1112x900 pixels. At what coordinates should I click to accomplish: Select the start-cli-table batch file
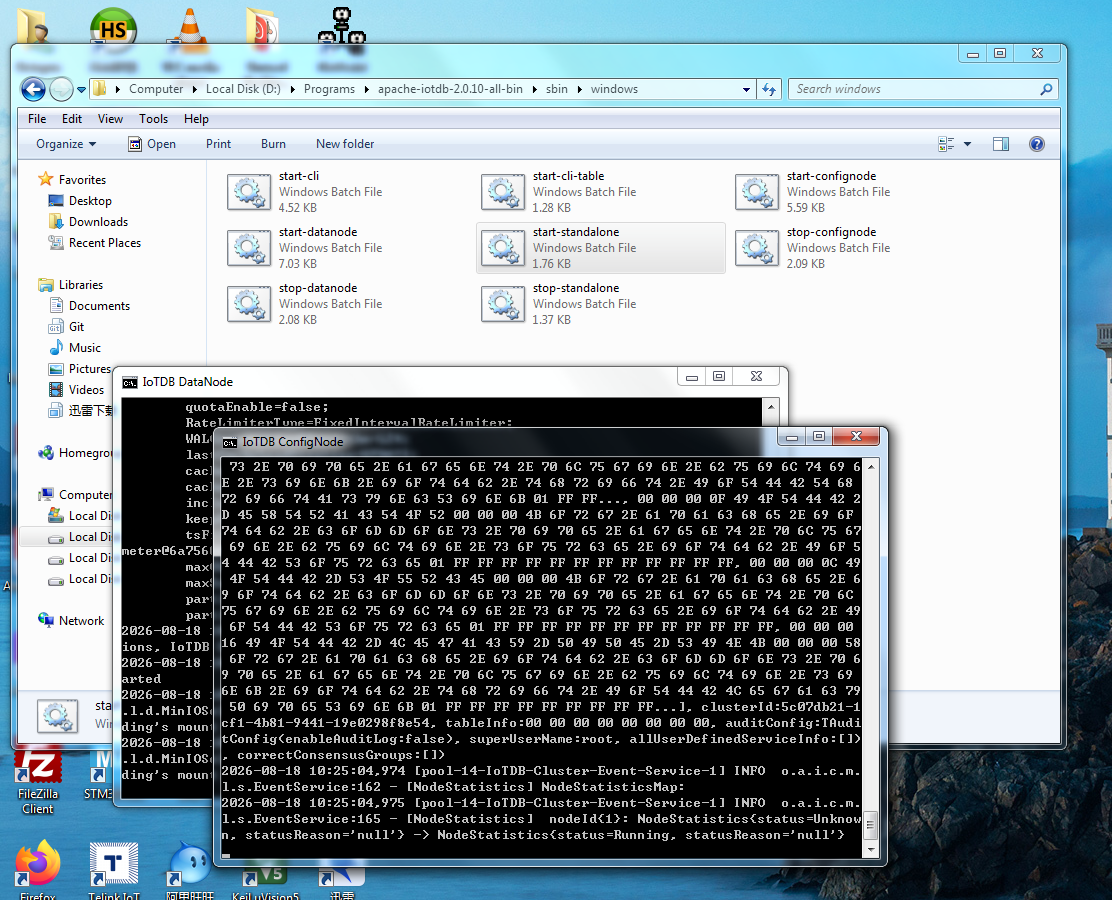[x=560, y=191]
